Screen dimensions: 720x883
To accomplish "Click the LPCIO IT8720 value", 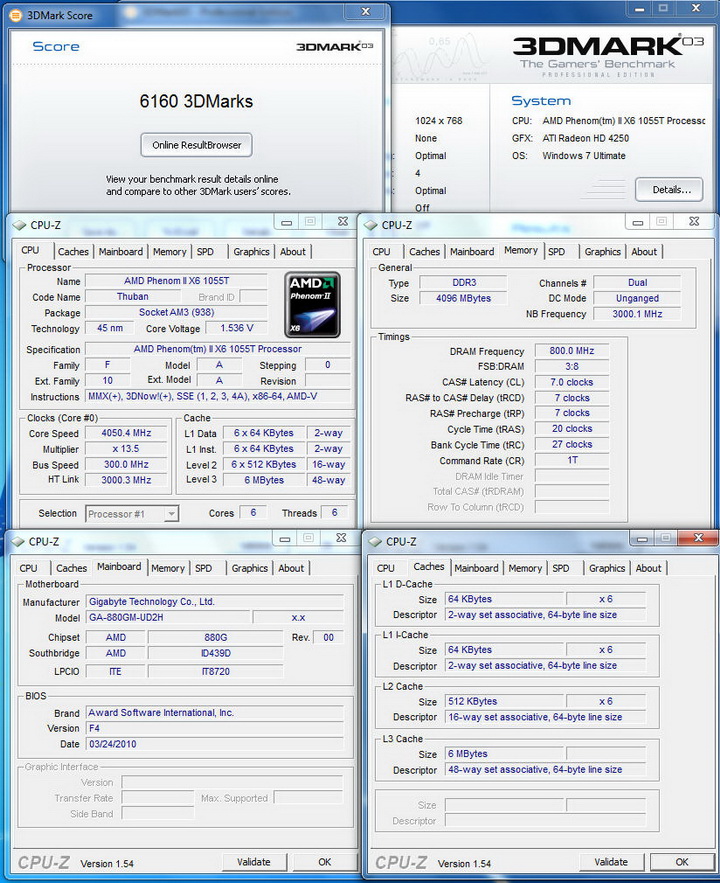I will point(216,671).
